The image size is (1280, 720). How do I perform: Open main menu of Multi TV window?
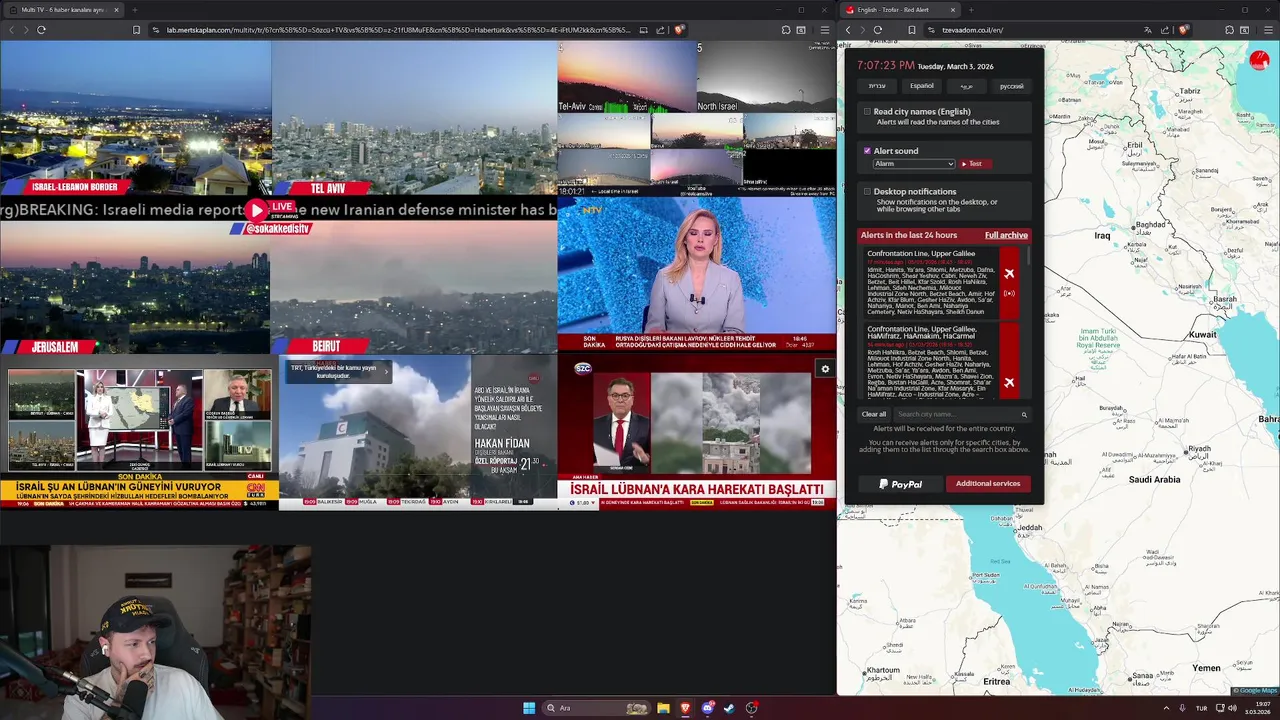point(824,30)
